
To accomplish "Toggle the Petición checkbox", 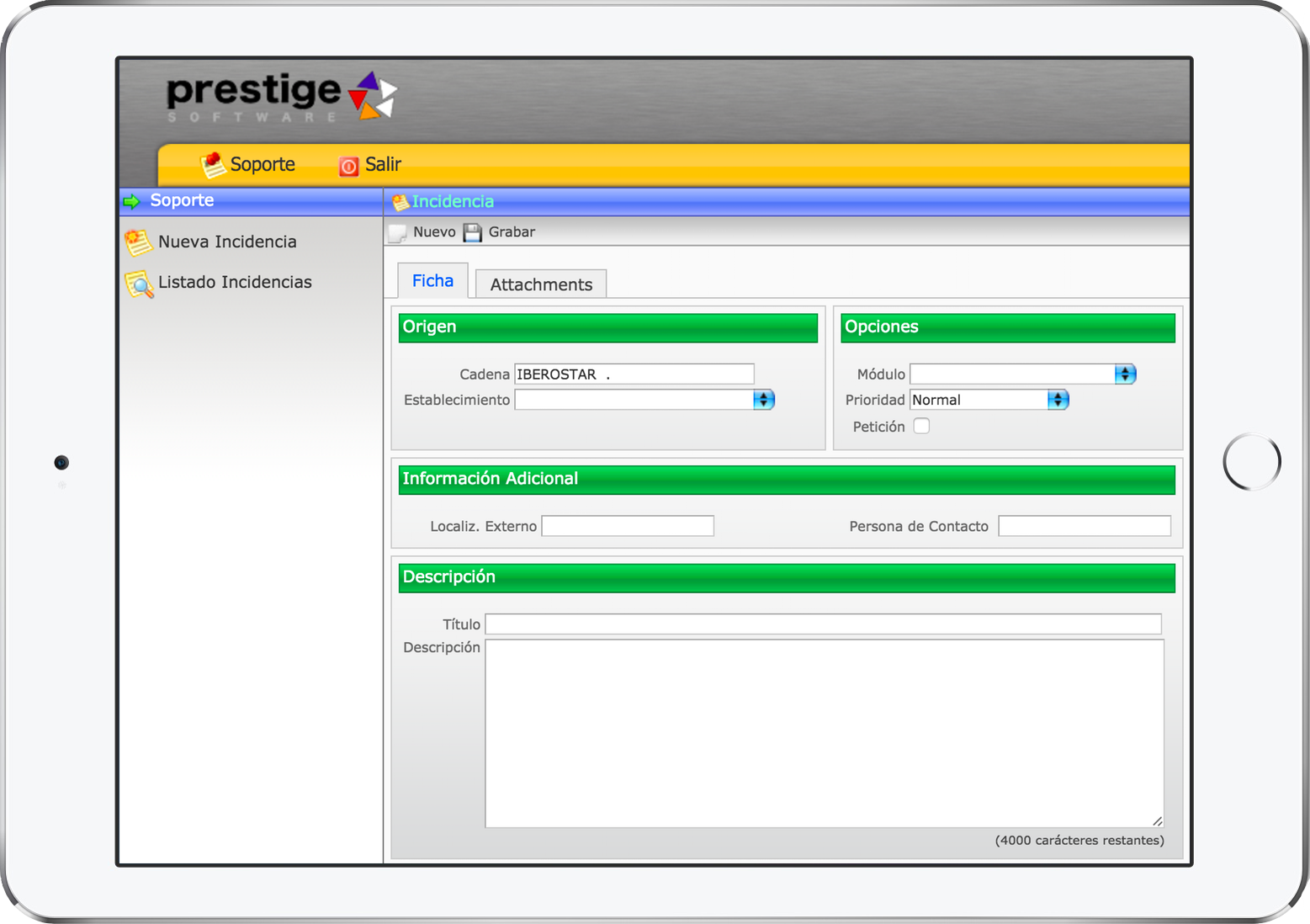I will click(x=922, y=426).
